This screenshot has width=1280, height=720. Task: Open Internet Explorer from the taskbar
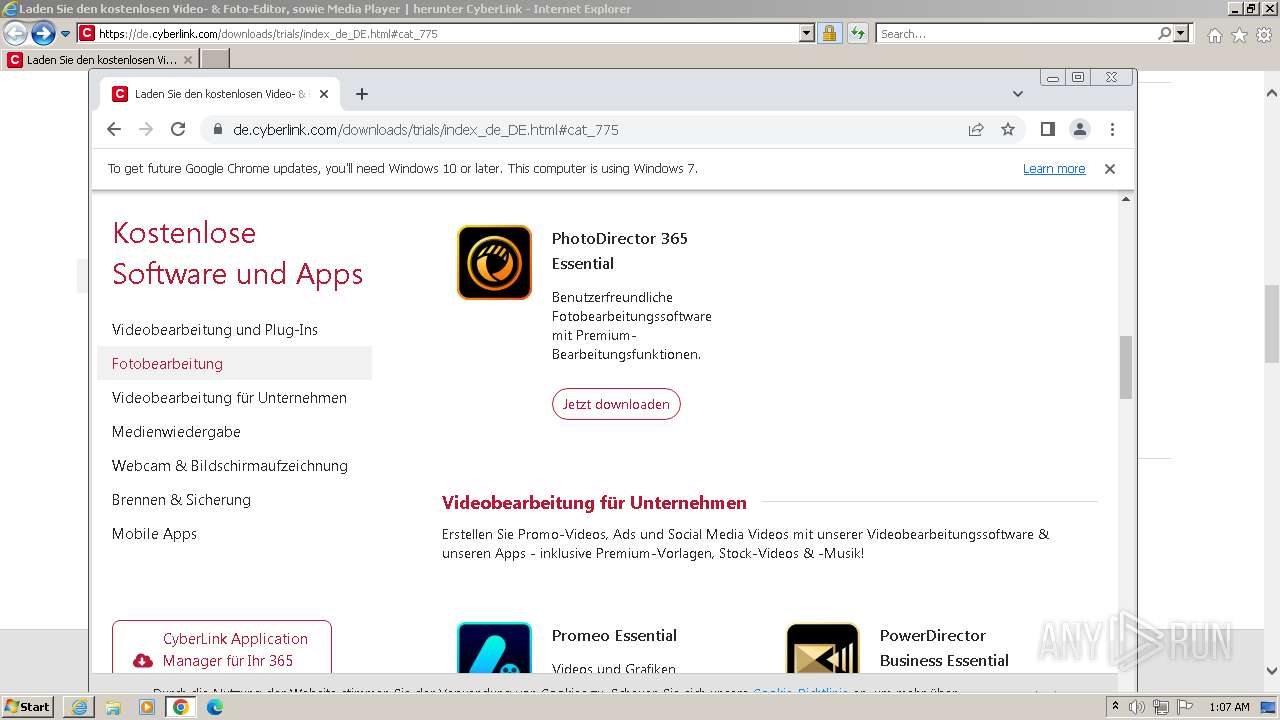click(x=79, y=707)
